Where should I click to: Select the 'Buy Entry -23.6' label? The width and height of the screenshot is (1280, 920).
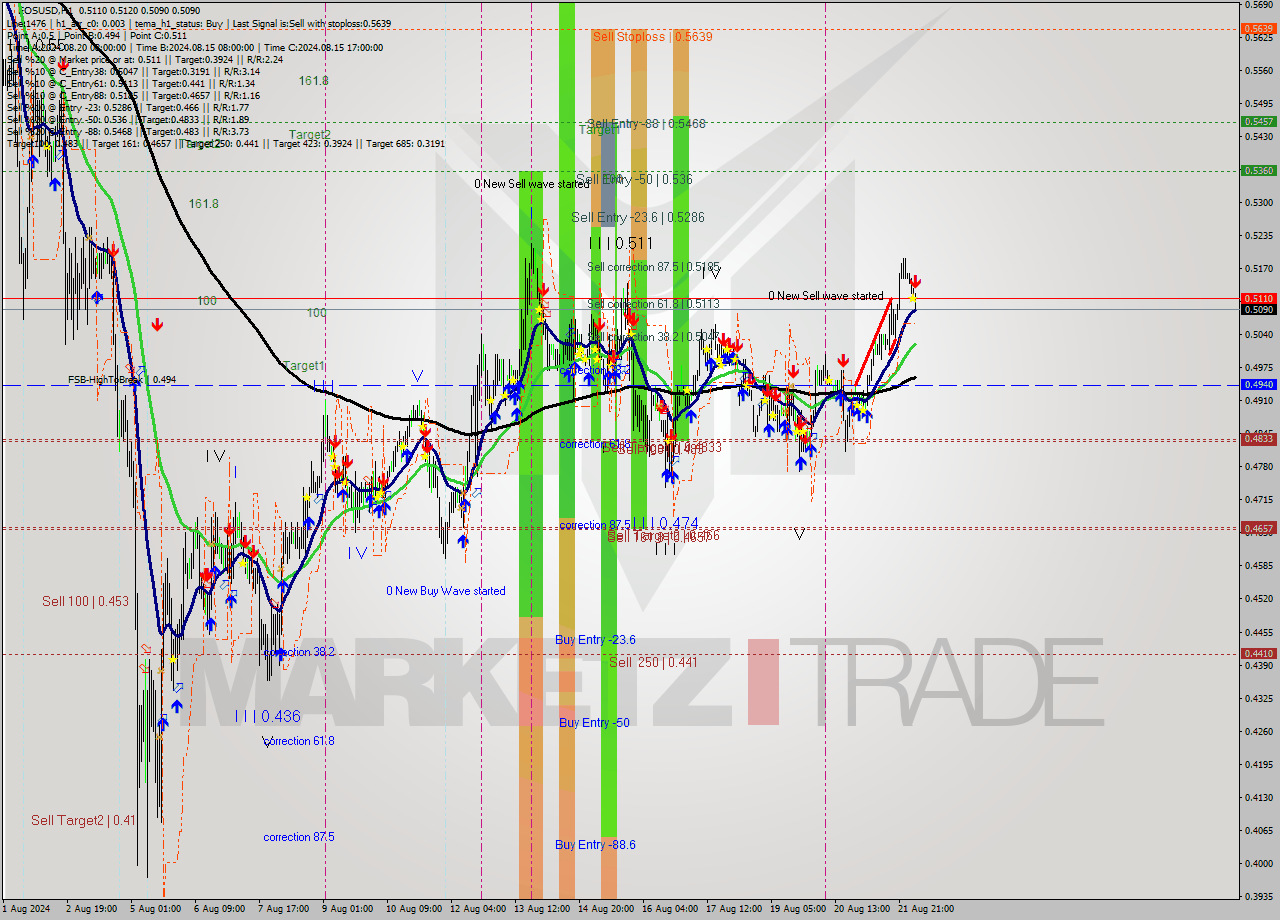[595, 640]
